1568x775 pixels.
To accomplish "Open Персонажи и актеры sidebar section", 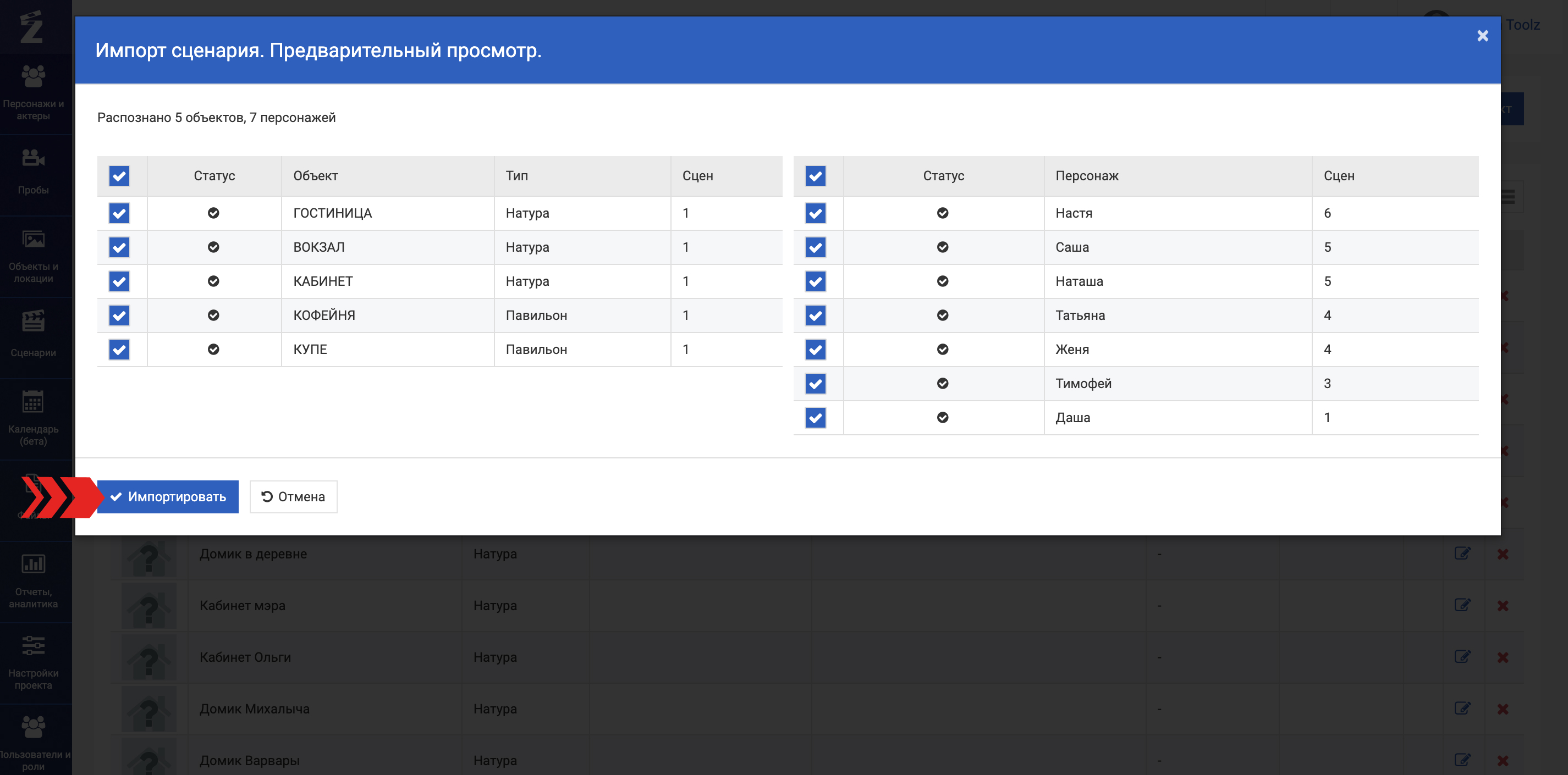I will pyautogui.click(x=34, y=93).
